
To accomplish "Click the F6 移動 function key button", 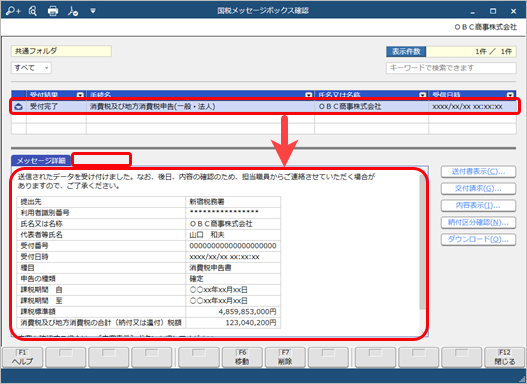I will tap(242, 357).
